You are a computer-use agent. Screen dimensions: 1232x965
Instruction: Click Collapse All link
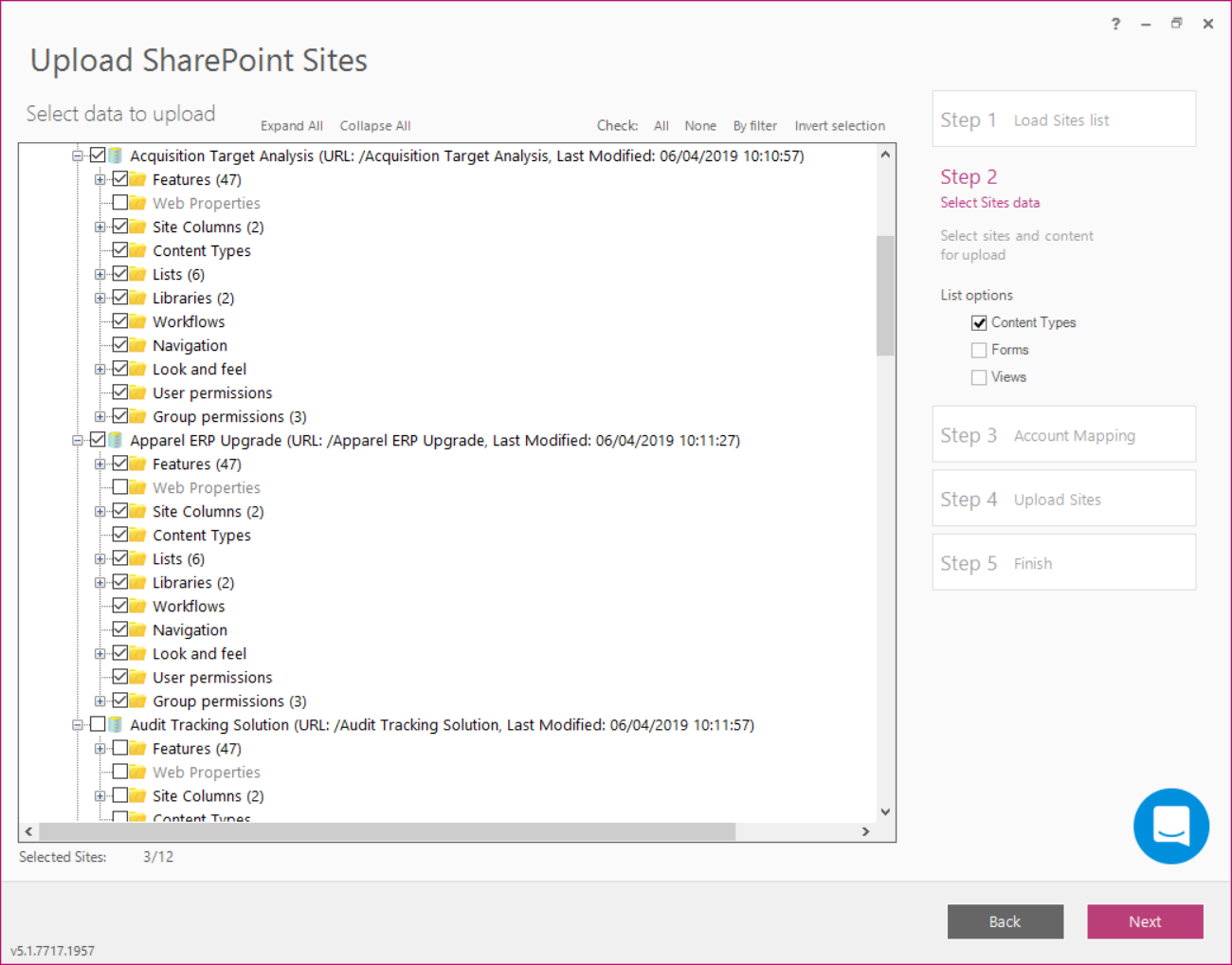coord(375,126)
